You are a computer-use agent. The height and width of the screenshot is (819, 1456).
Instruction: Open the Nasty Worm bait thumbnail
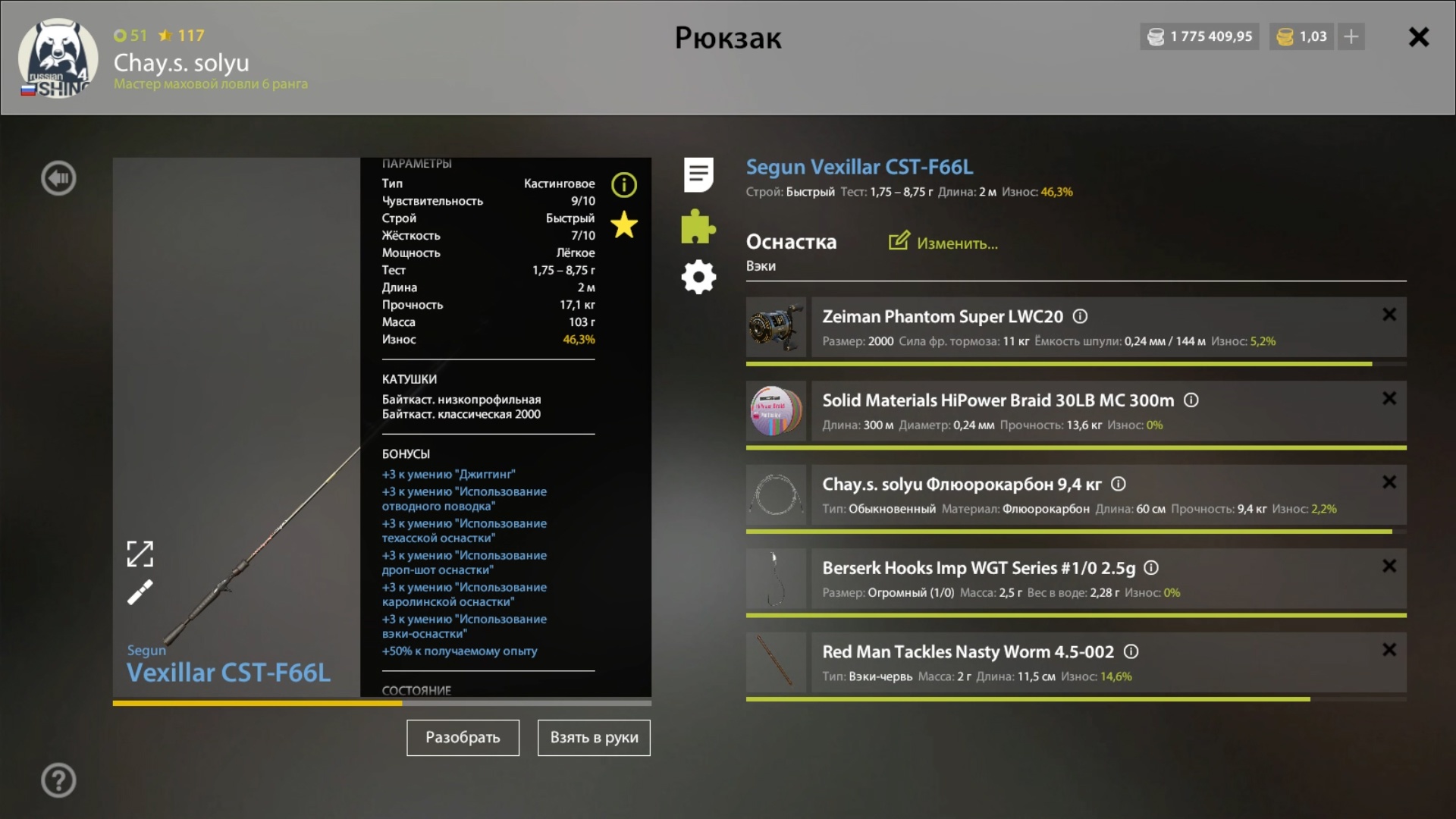point(776,662)
